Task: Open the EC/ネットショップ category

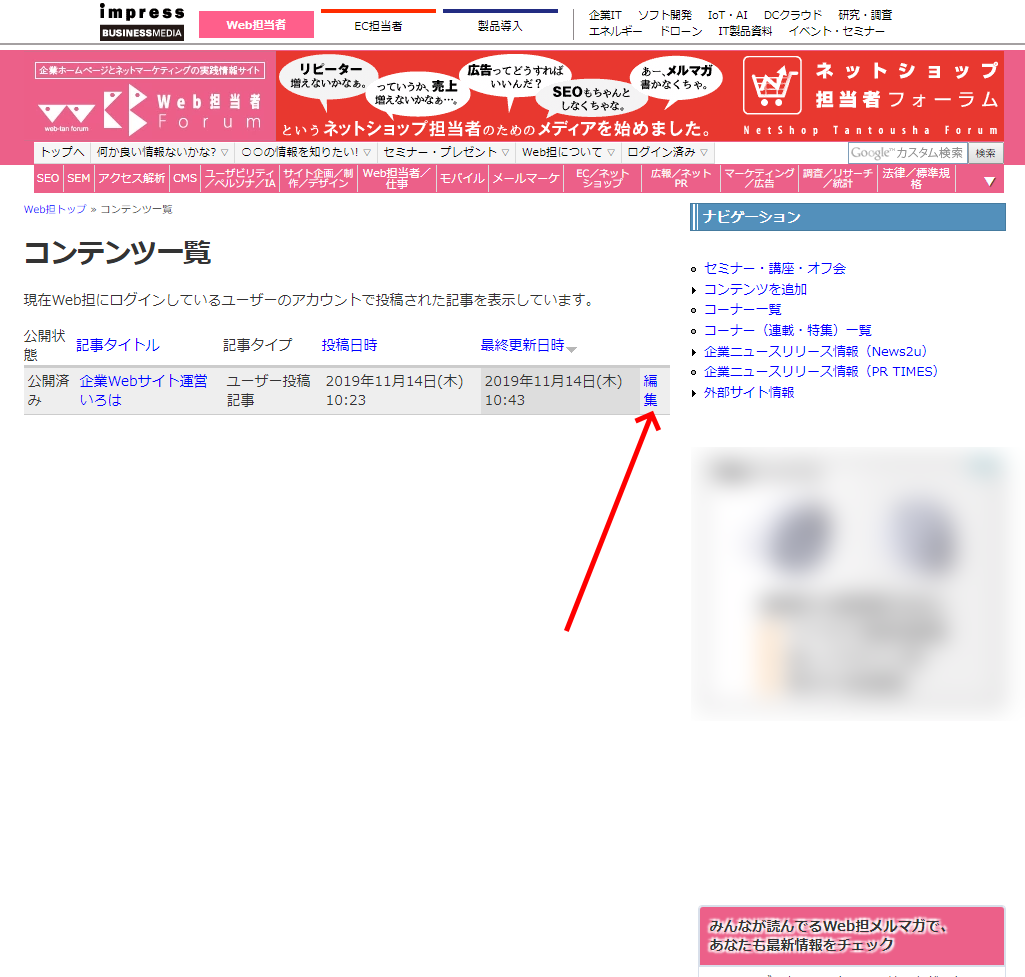Action: click(x=603, y=178)
